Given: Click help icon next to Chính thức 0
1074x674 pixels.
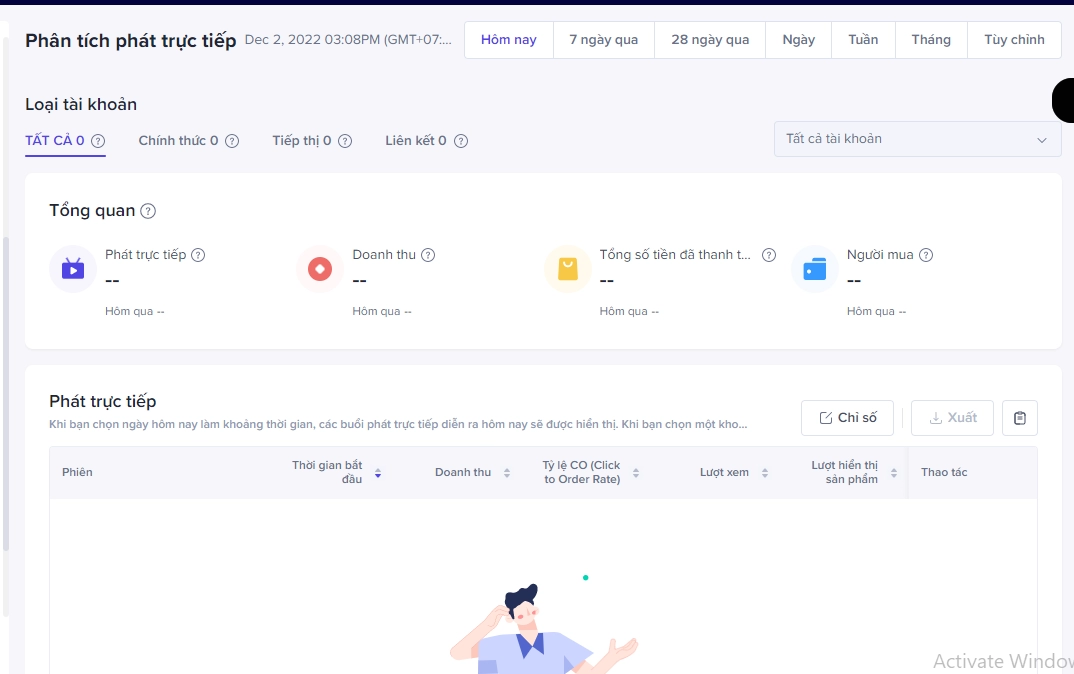Looking at the screenshot, I should [232, 141].
